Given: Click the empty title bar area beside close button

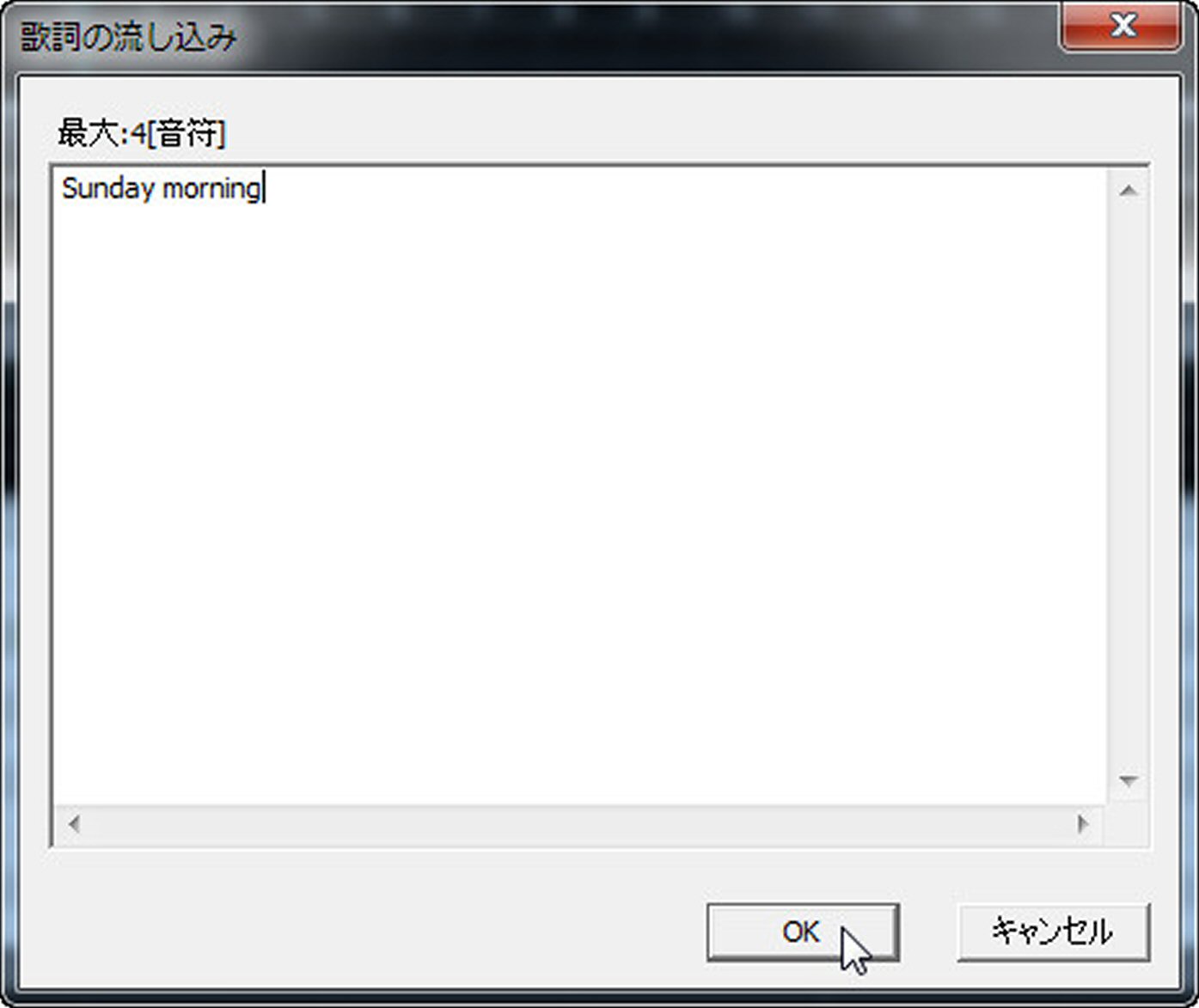Looking at the screenshot, I should pyautogui.click(x=645, y=36).
